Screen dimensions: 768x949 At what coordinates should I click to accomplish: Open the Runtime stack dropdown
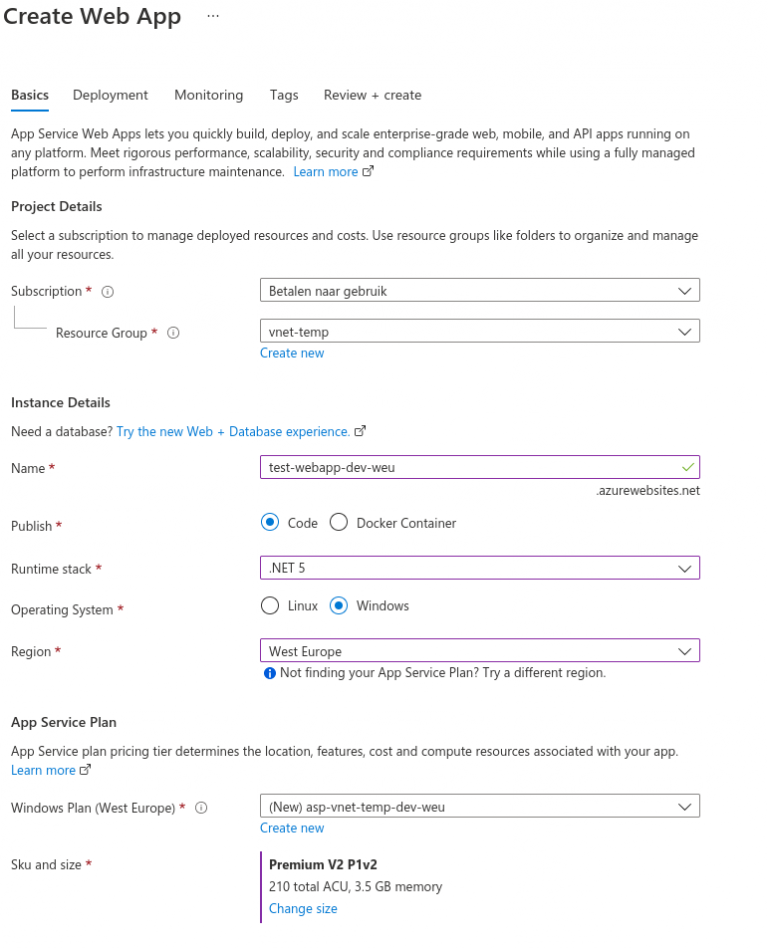[x=479, y=568]
